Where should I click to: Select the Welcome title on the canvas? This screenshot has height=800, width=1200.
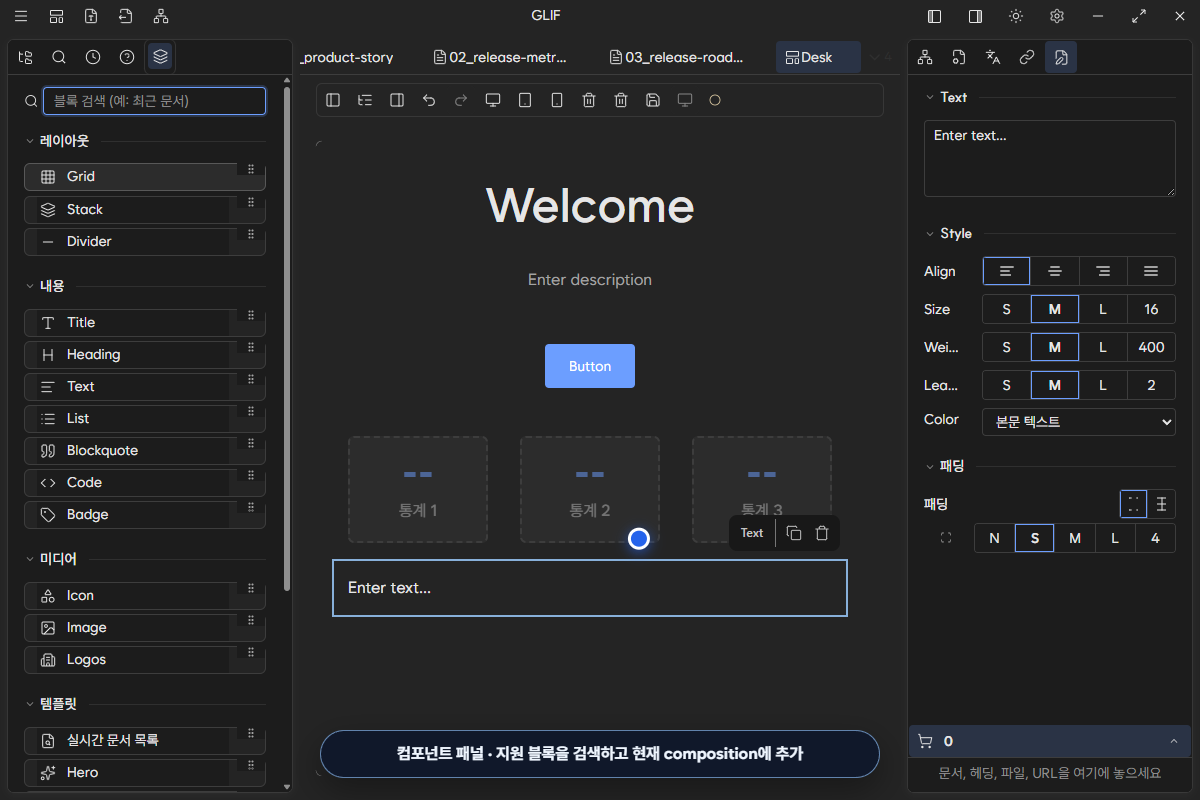pyautogui.click(x=590, y=206)
